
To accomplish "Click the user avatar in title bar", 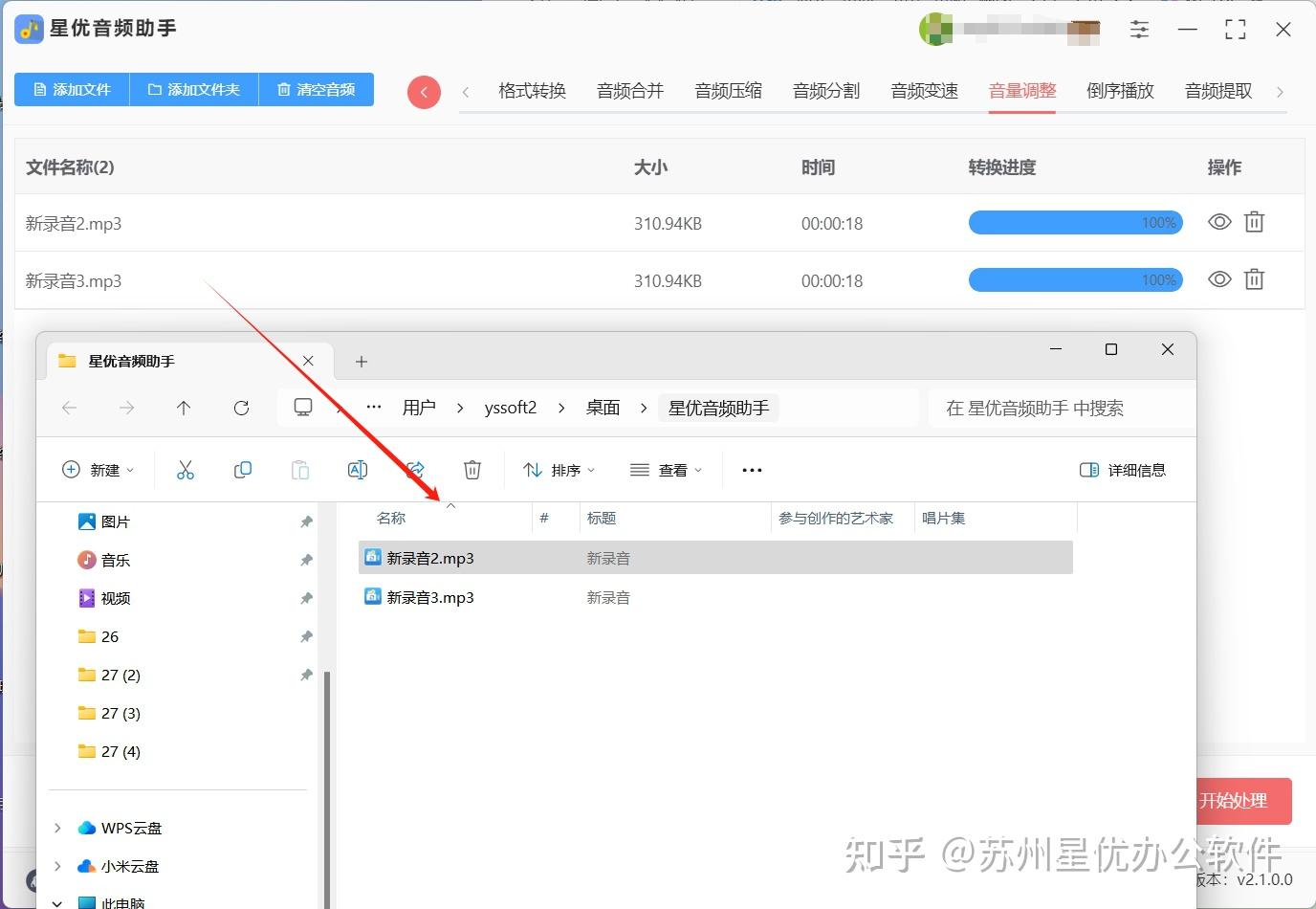I will click(x=934, y=30).
